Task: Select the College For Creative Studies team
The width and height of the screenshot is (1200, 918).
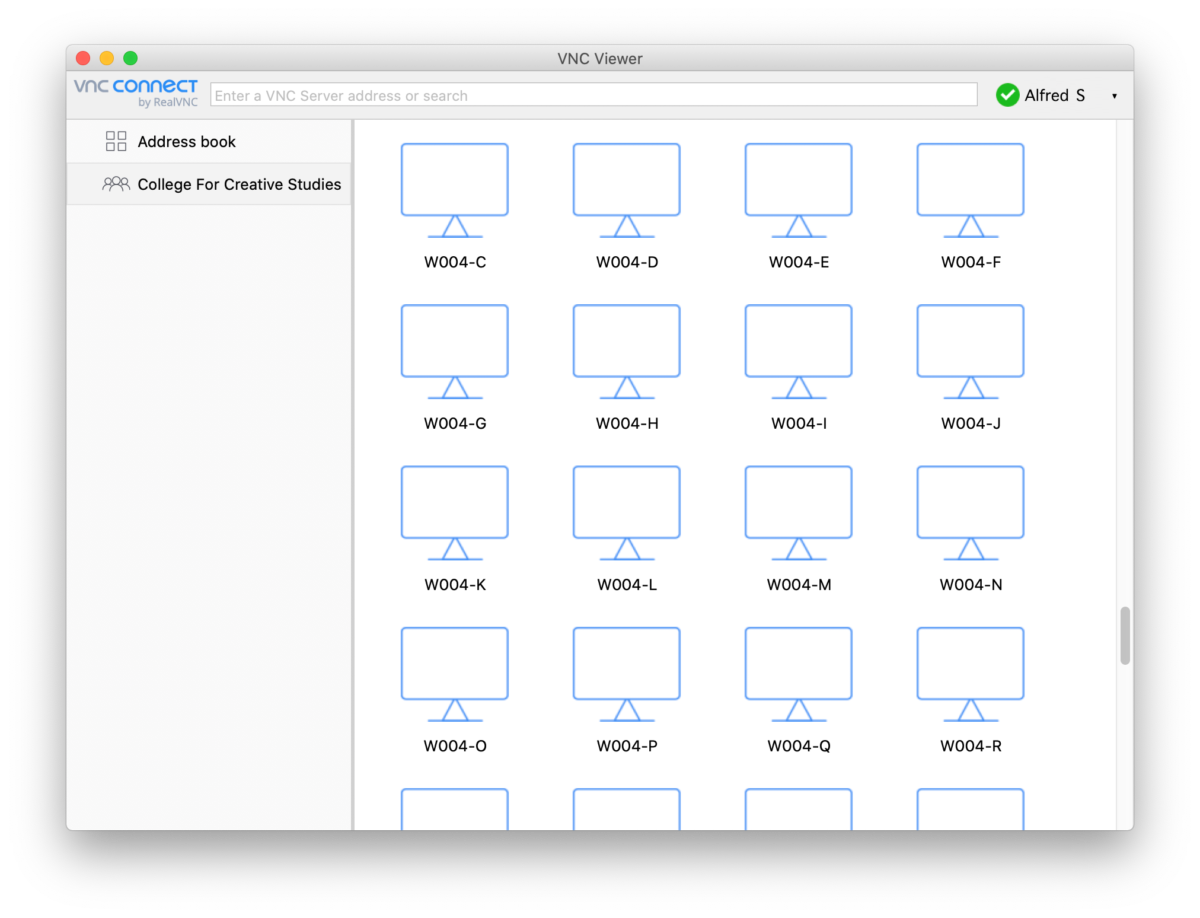Action: pyautogui.click(x=239, y=184)
